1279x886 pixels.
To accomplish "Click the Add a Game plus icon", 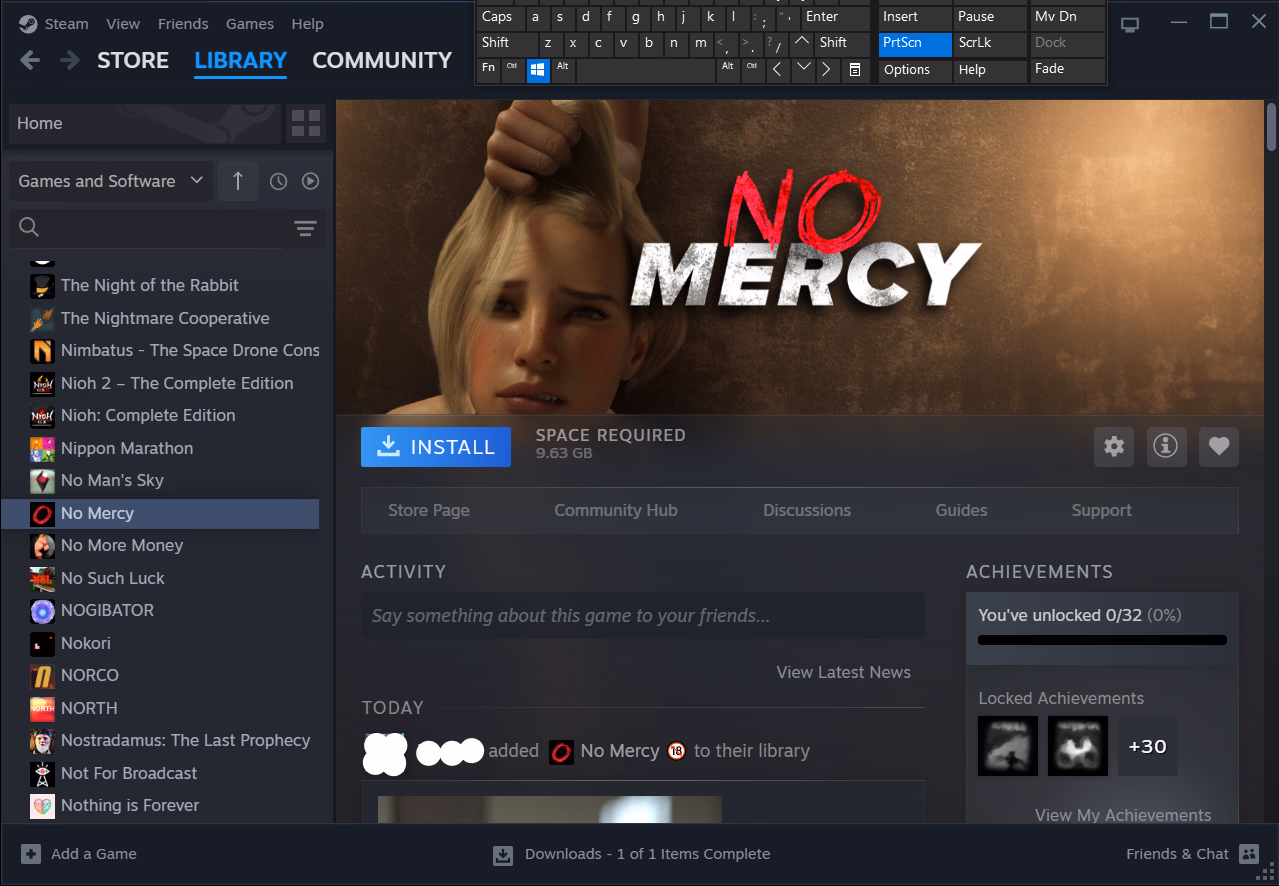I will point(31,854).
